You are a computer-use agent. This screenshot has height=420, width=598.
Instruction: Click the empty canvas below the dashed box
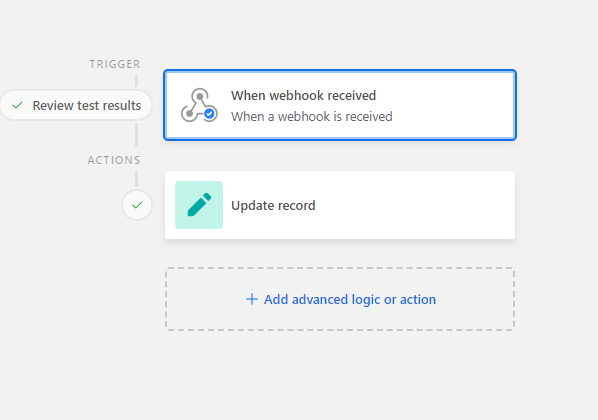[x=339, y=374]
